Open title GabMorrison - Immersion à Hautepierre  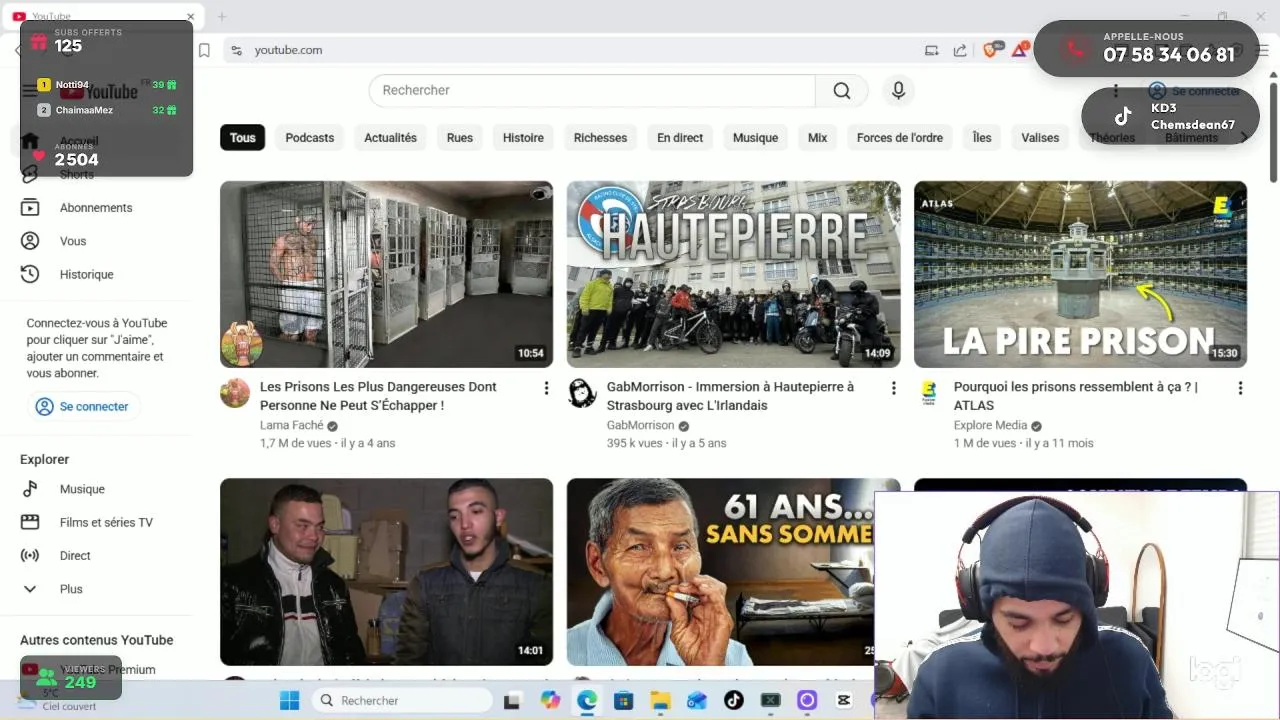coord(730,396)
